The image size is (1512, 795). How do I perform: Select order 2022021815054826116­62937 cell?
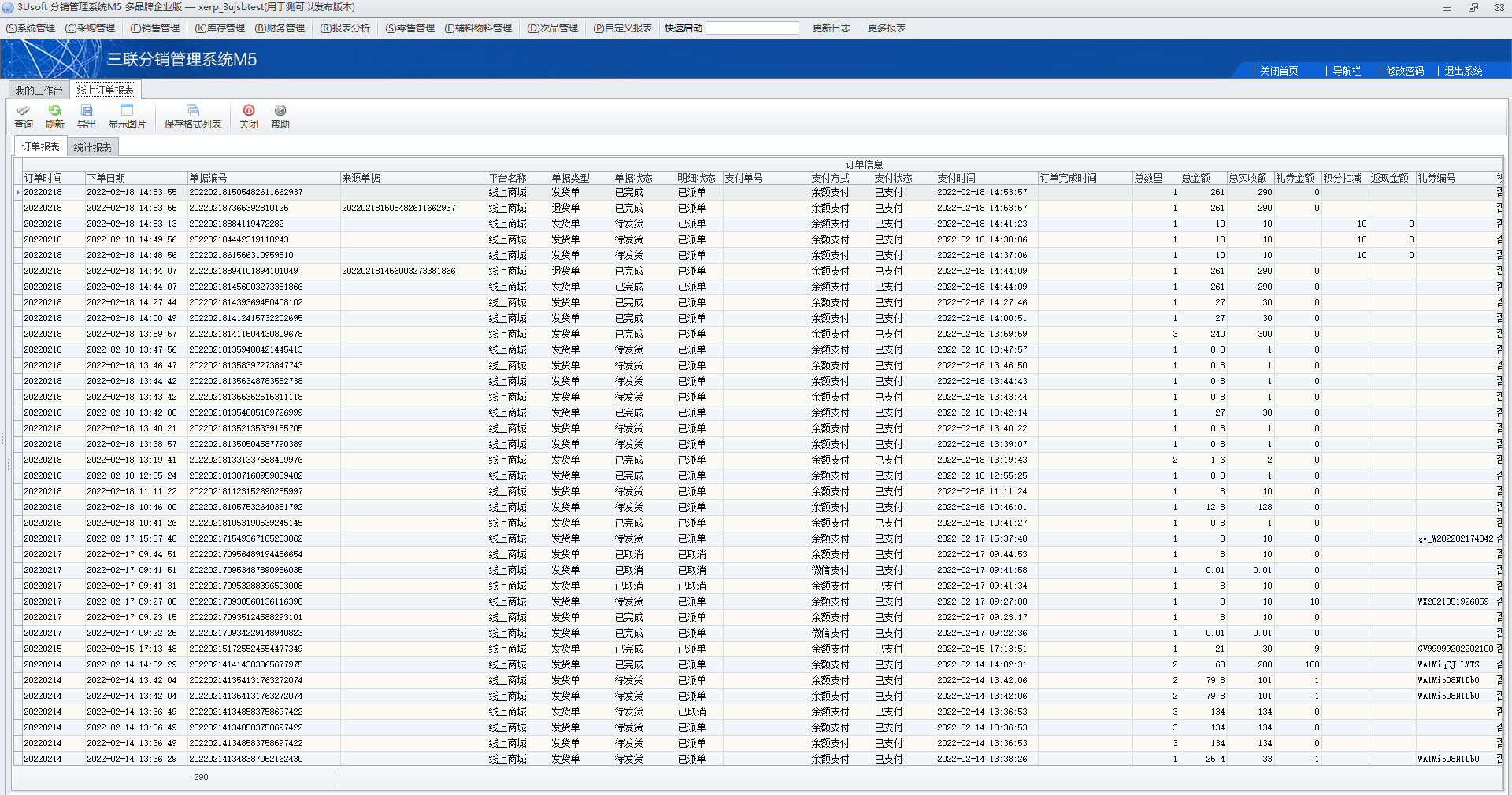click(x=263, y=192)
